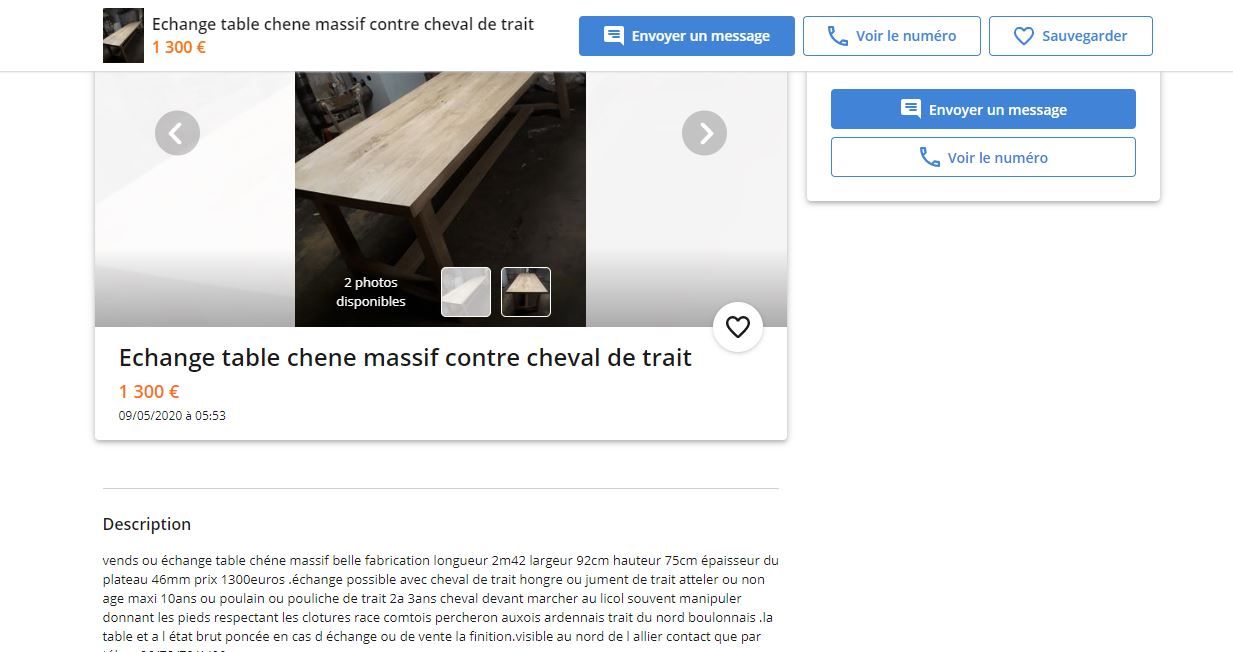Open the main oak table photo
Image resolution: width=1233 pixels, height=652 pixels.
[x=440, y=199]
